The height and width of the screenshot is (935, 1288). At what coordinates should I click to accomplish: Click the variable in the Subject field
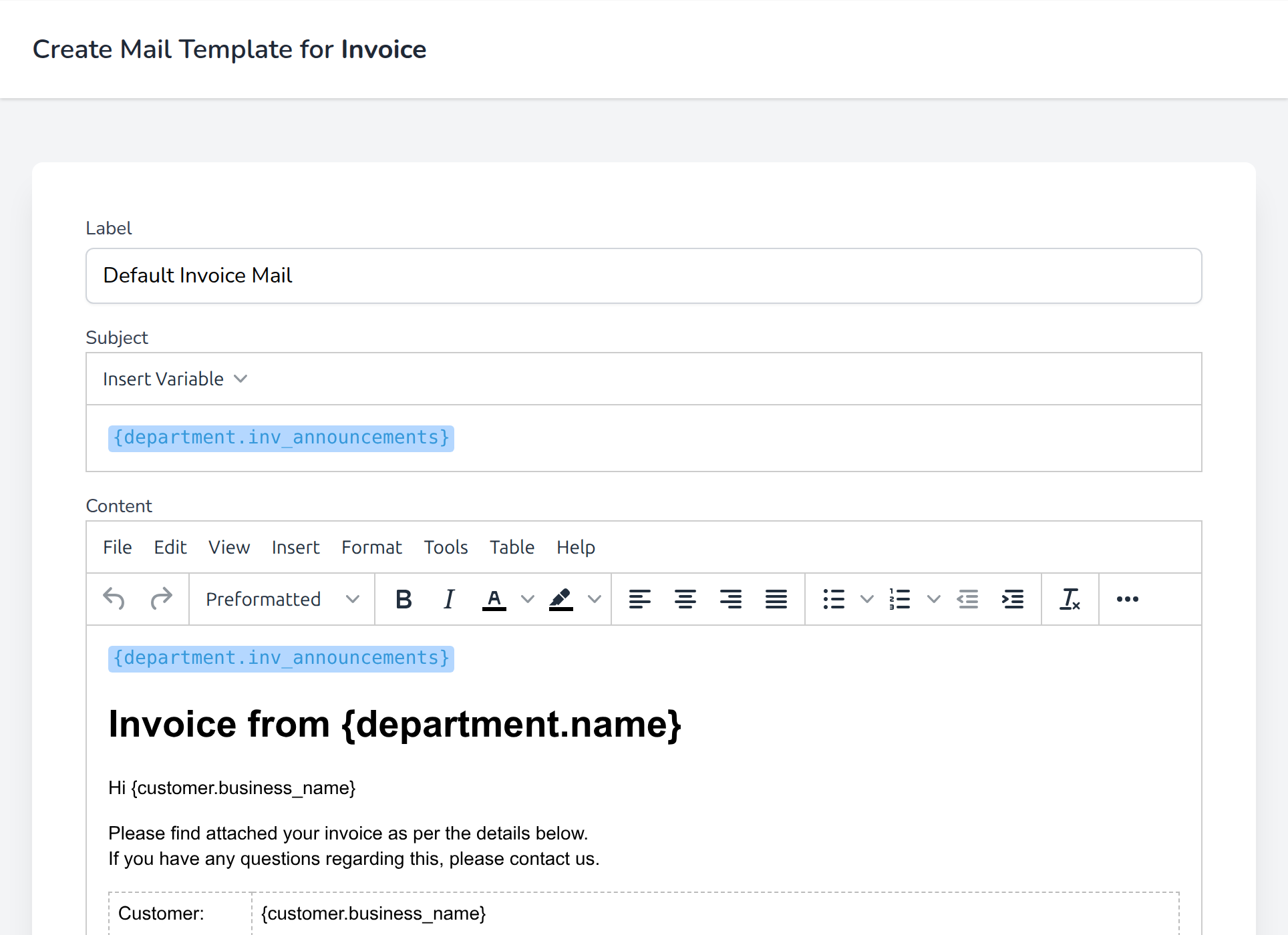(281, 438)
